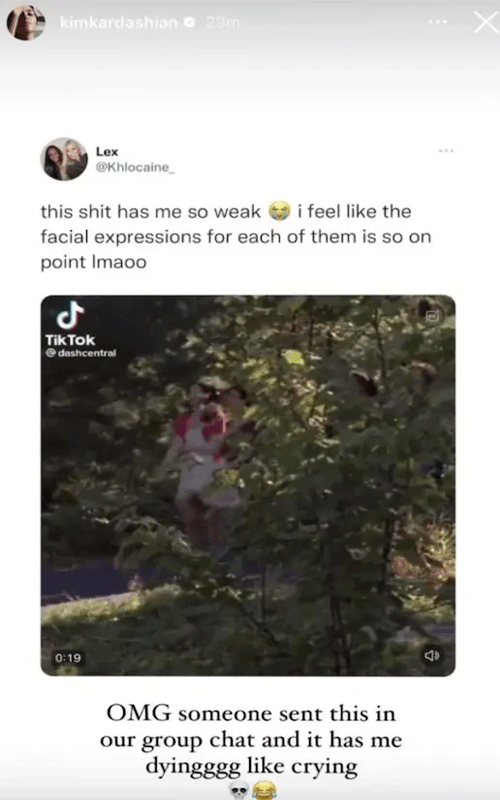Open kimkardashian's story profile picture
Viewport: 500px width, 800px height.
(25, 22)
